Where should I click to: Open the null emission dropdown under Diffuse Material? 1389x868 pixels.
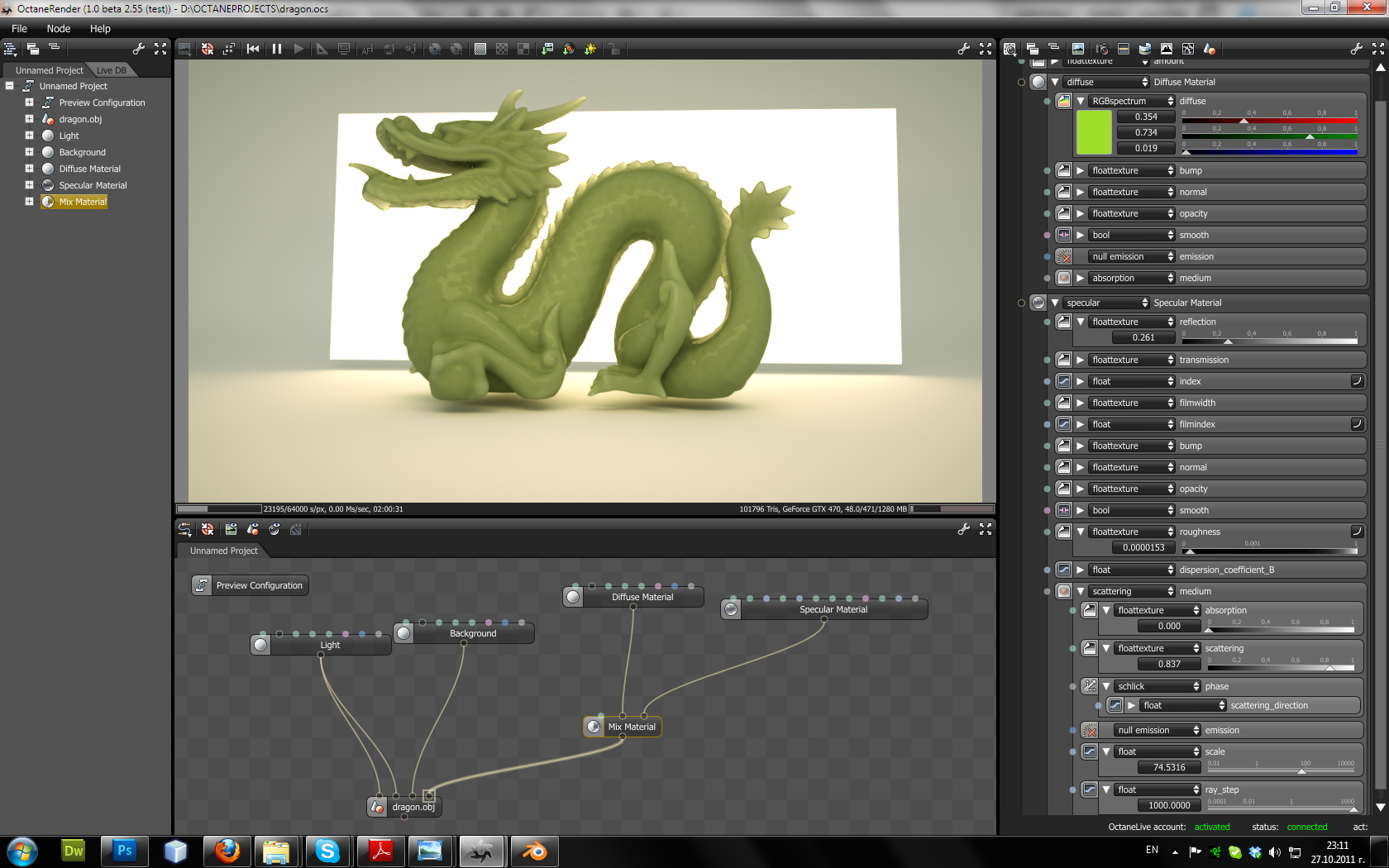1132,256
